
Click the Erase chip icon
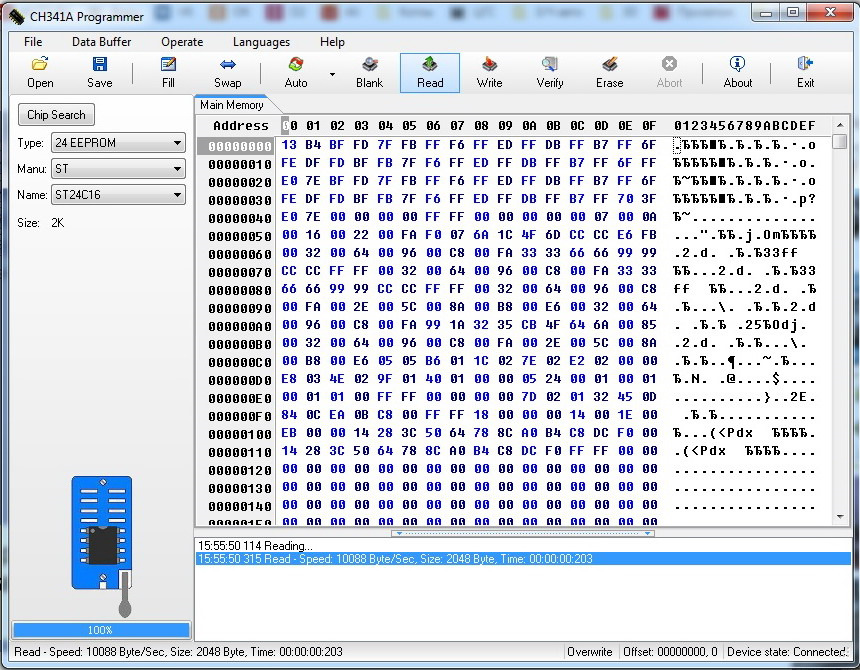[609, 72]
